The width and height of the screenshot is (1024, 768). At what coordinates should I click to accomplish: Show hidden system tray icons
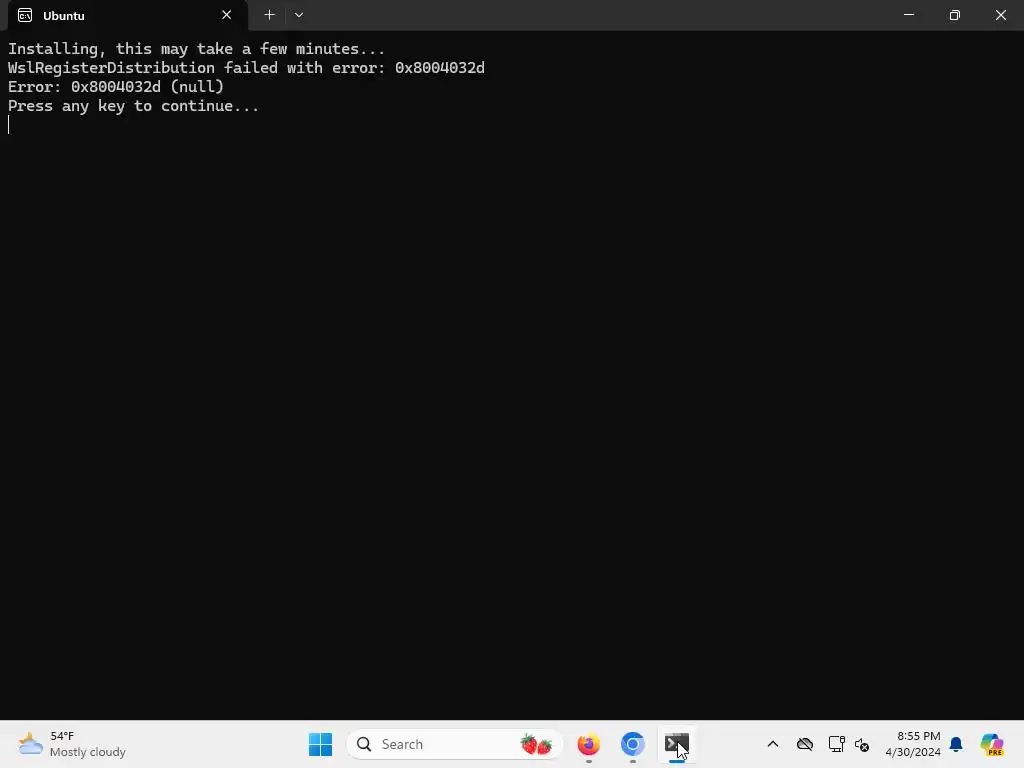[x=773, y=744]
